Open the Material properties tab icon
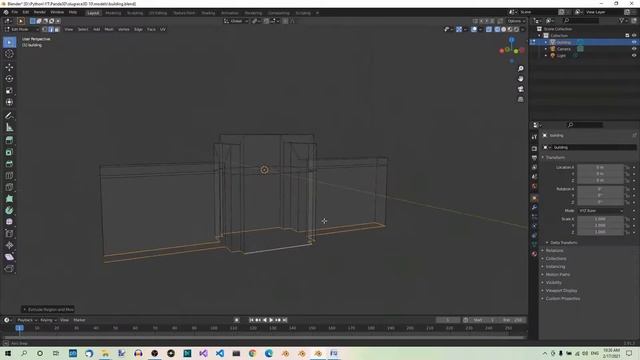640x360 pixels. (x=534, y=253)
